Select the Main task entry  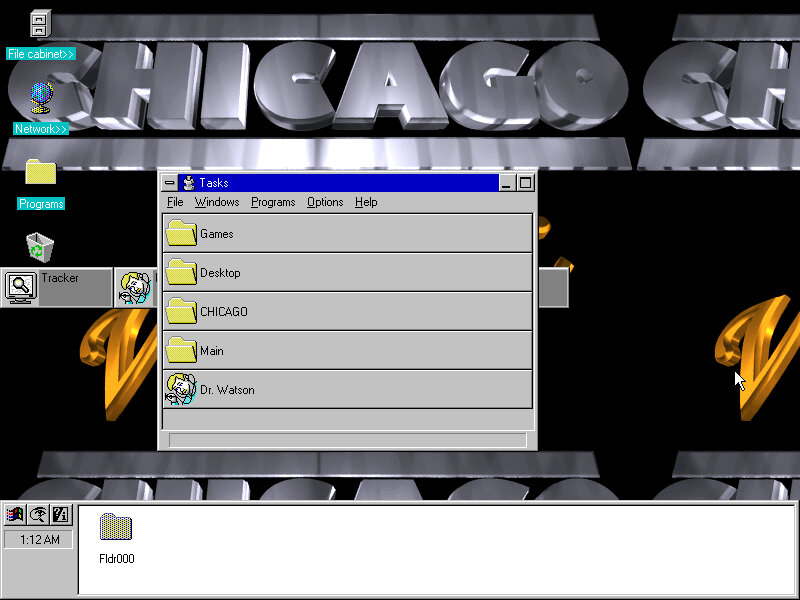coord(347,351)
